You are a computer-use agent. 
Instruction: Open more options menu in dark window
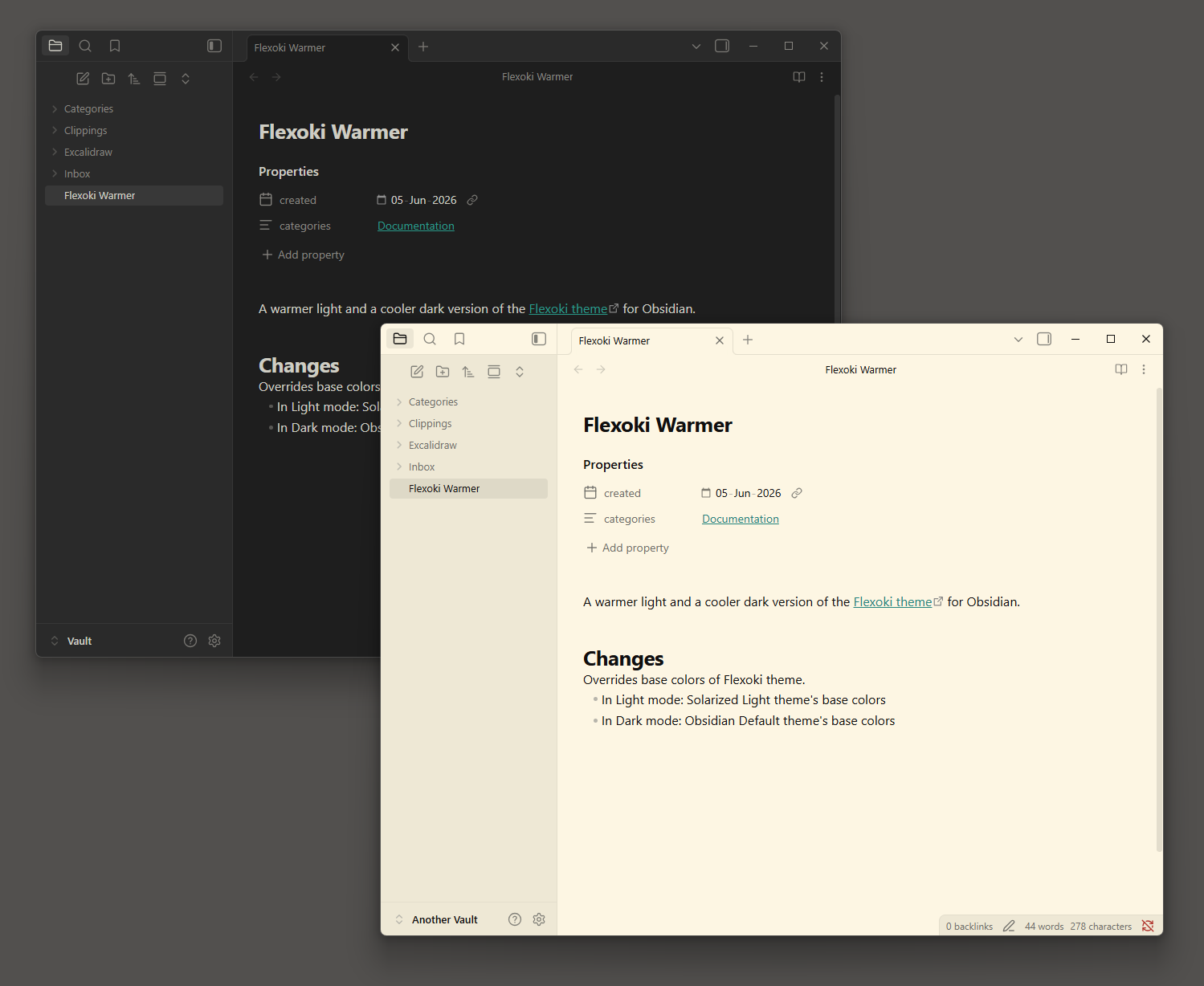pyautogui.click(x=822, y=77)
